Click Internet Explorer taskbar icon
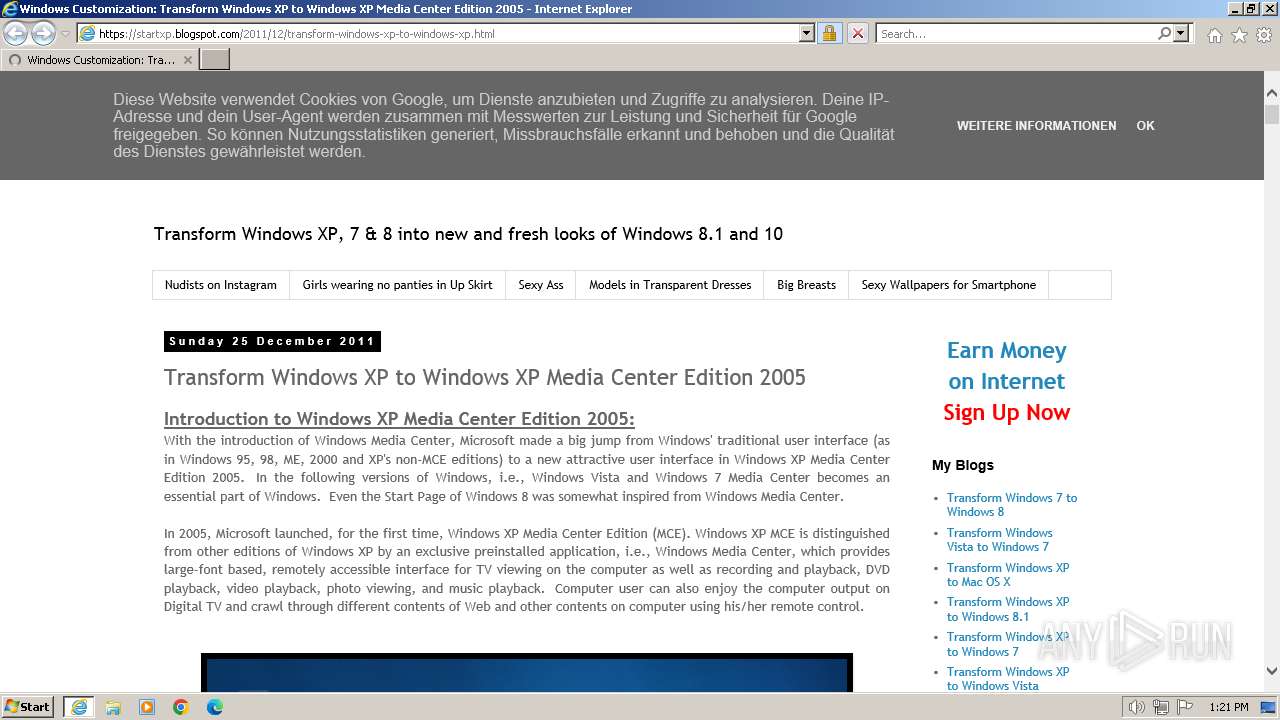1280x720 pixels. [79, 707]
